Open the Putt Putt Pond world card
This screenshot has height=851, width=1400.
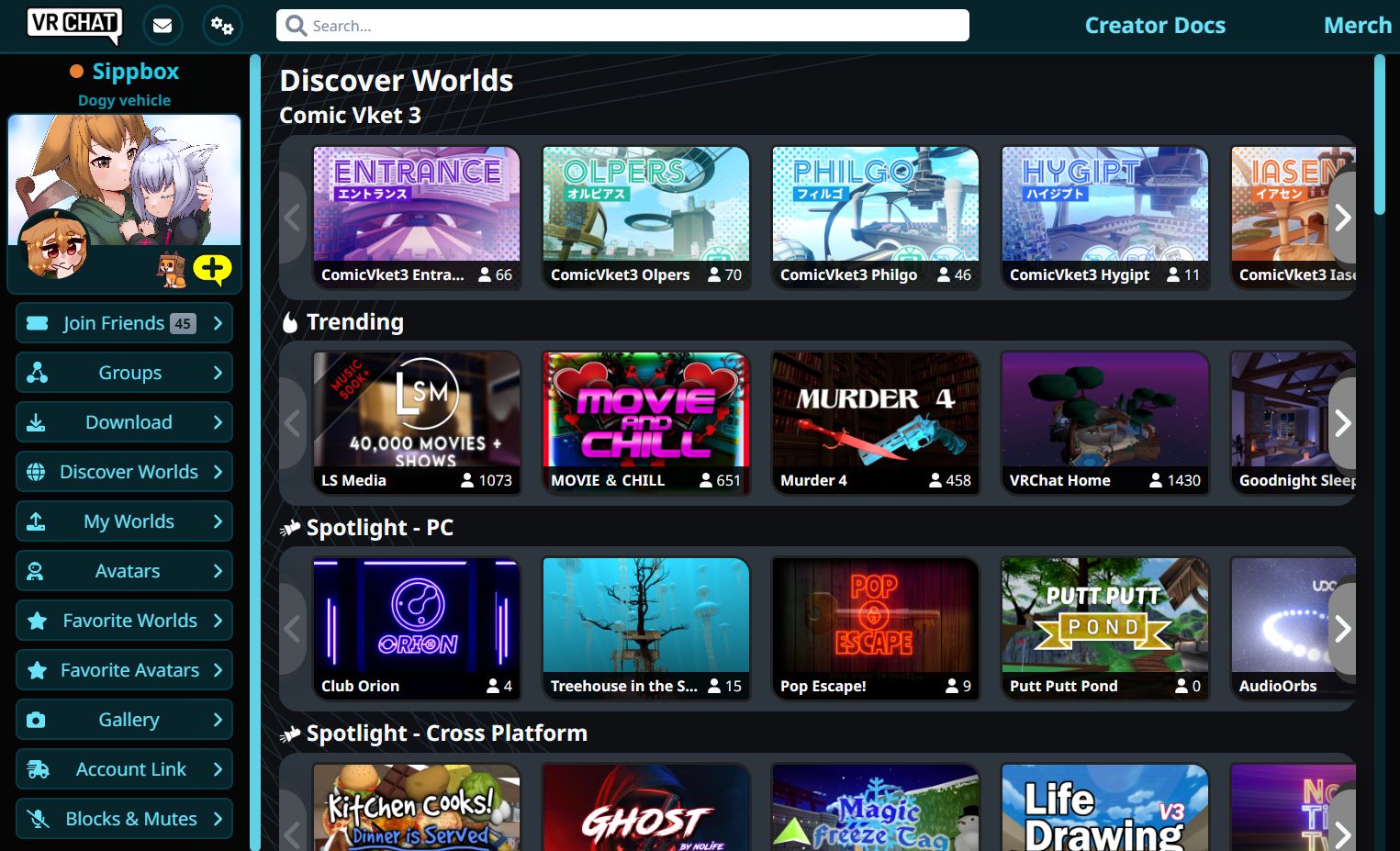[x=1105, y=629]
